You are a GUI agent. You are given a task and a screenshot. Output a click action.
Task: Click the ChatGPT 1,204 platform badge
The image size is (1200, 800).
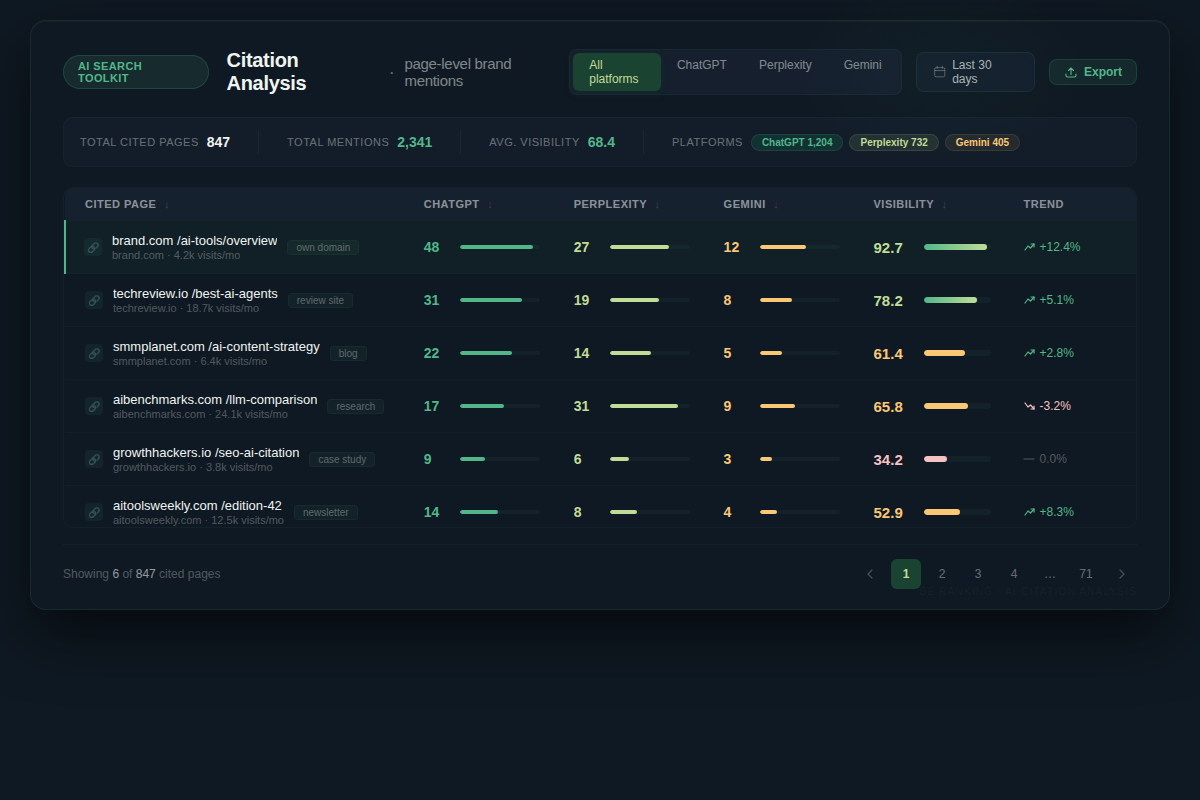pos(797,142)
